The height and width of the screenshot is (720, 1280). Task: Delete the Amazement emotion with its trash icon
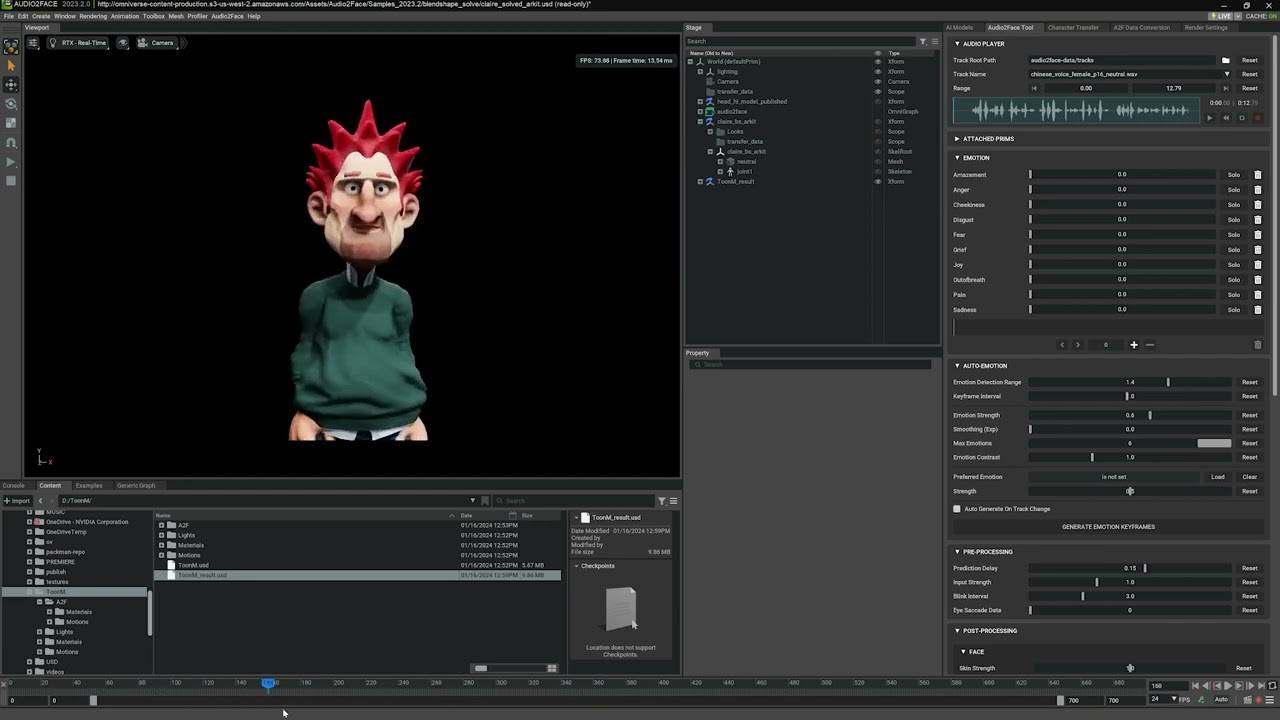tap(1258, 175)
